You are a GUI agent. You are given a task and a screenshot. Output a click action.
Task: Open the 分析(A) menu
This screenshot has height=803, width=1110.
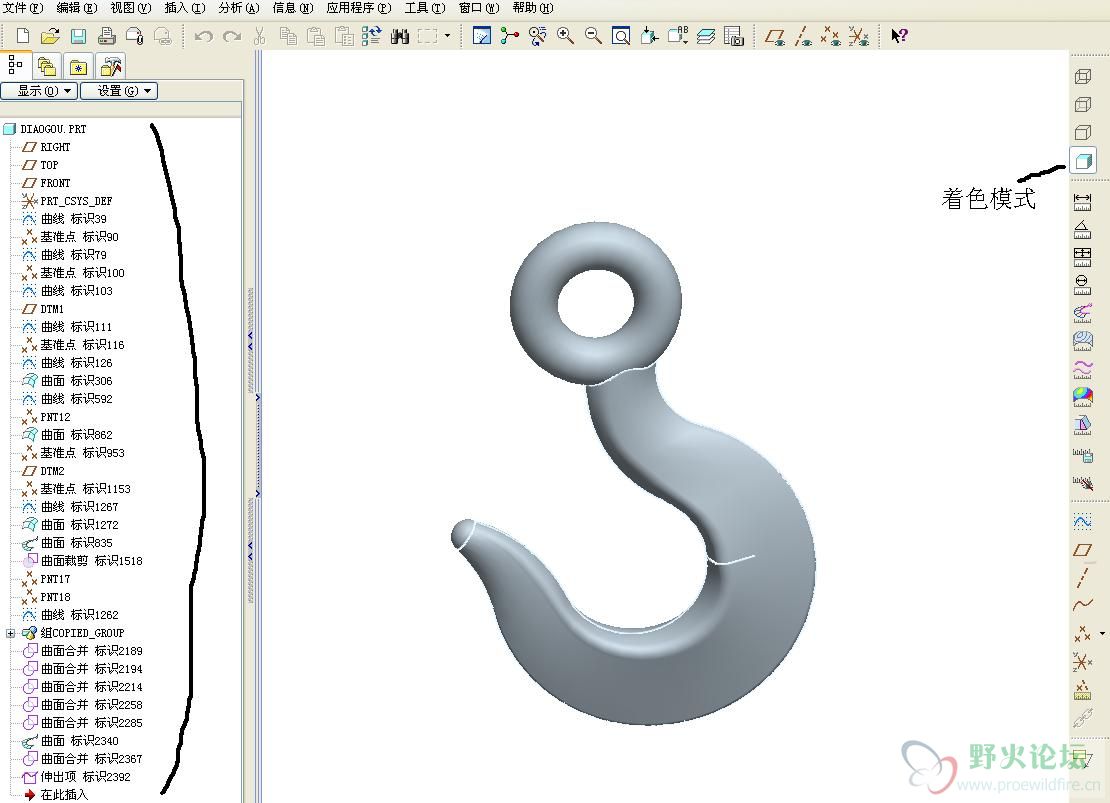(x=239, y=8)
